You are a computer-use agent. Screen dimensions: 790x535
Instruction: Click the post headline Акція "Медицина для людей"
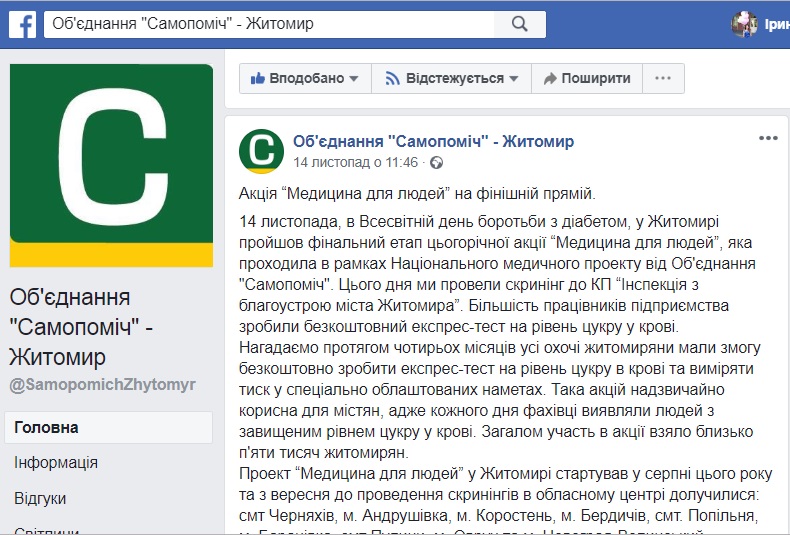click(x=417, y=193)
